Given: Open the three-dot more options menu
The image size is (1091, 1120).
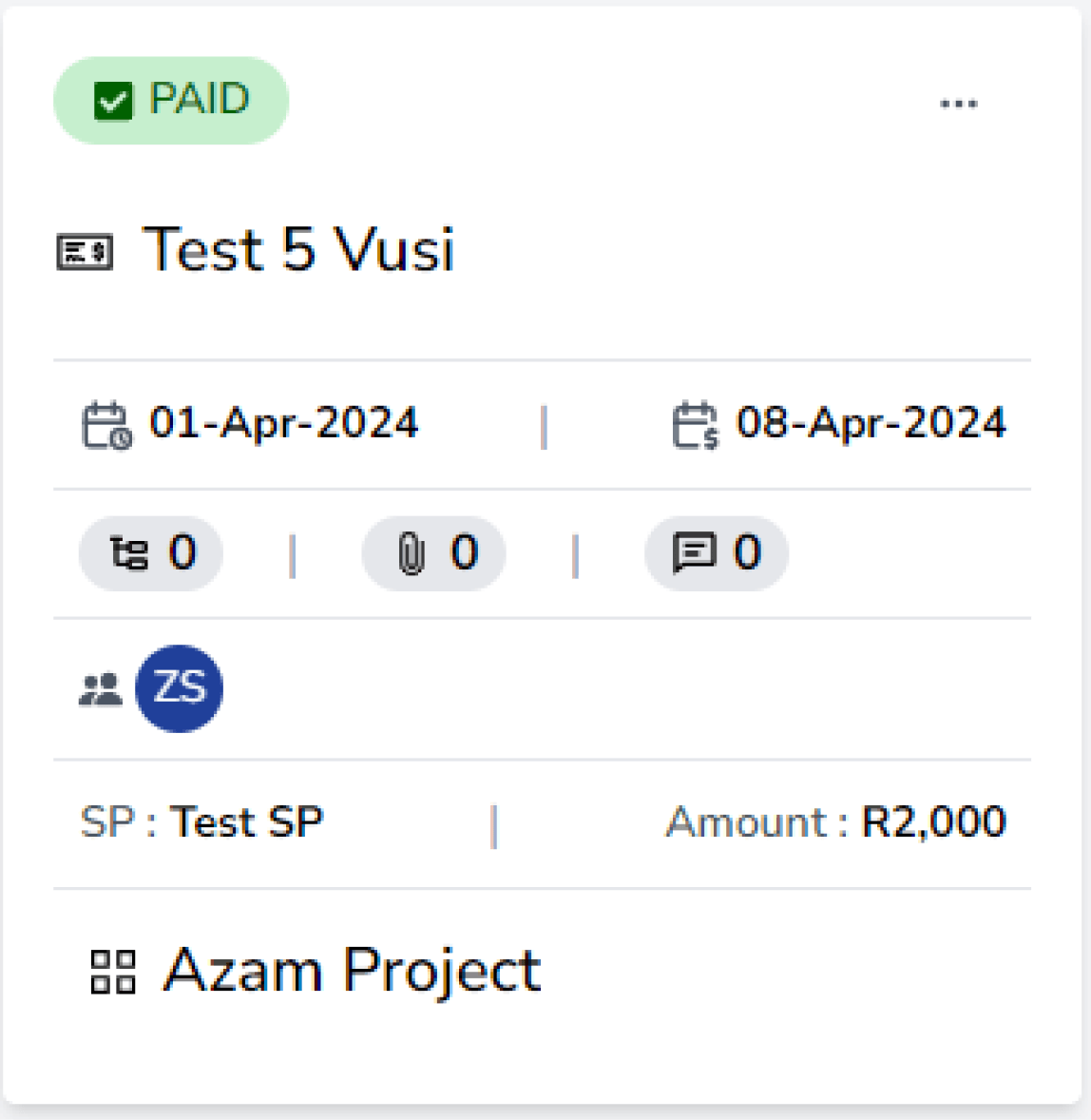Looking at the screenshot, I should click(958, 104).
